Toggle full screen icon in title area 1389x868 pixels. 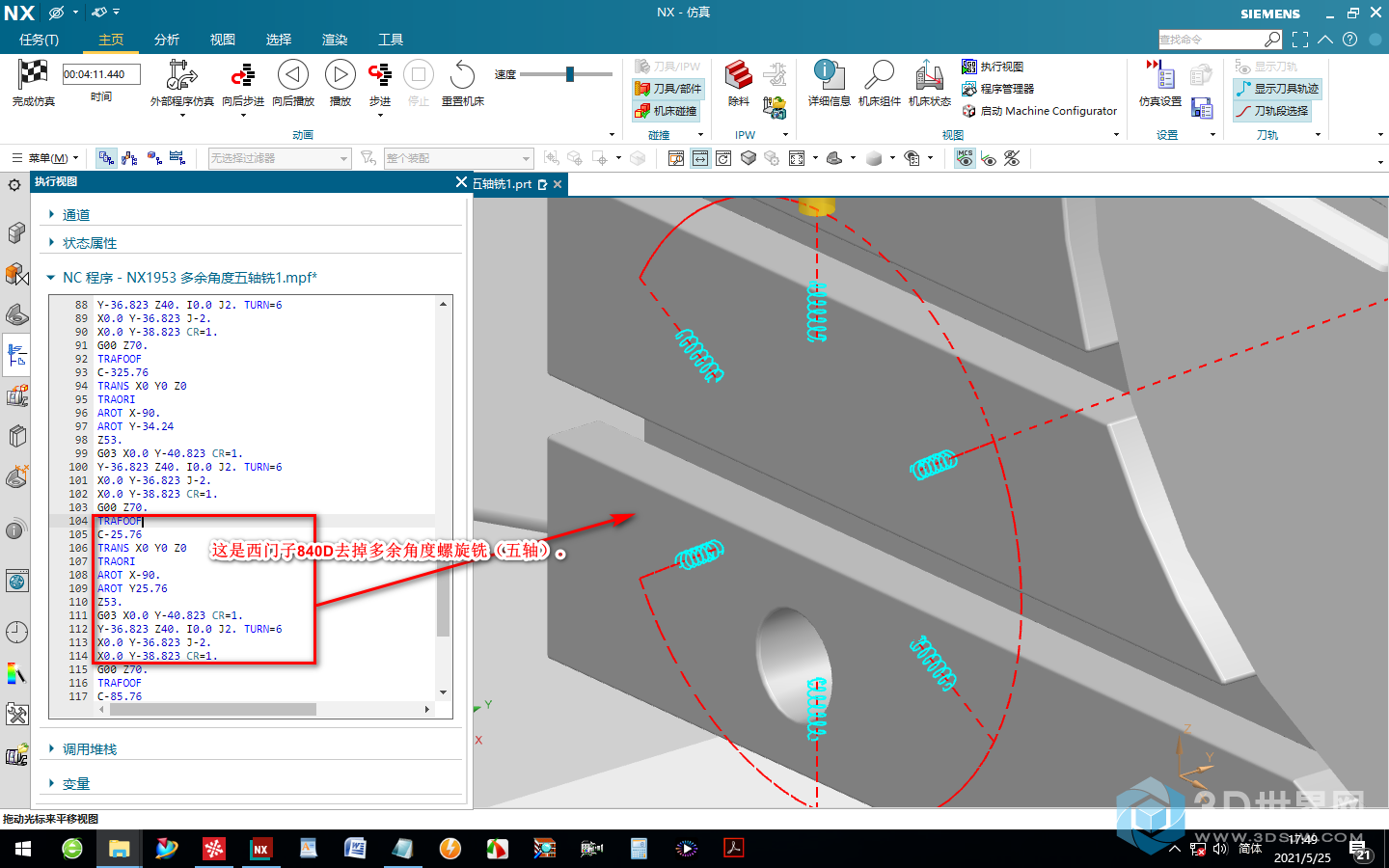[1300, 40]
